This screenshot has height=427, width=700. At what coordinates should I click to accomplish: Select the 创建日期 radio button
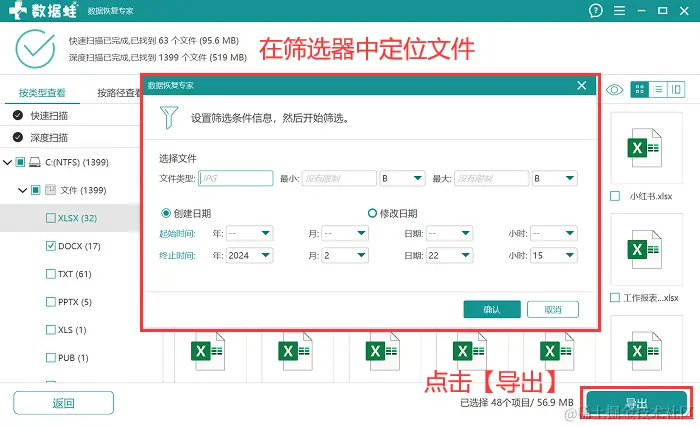[166, 213]
